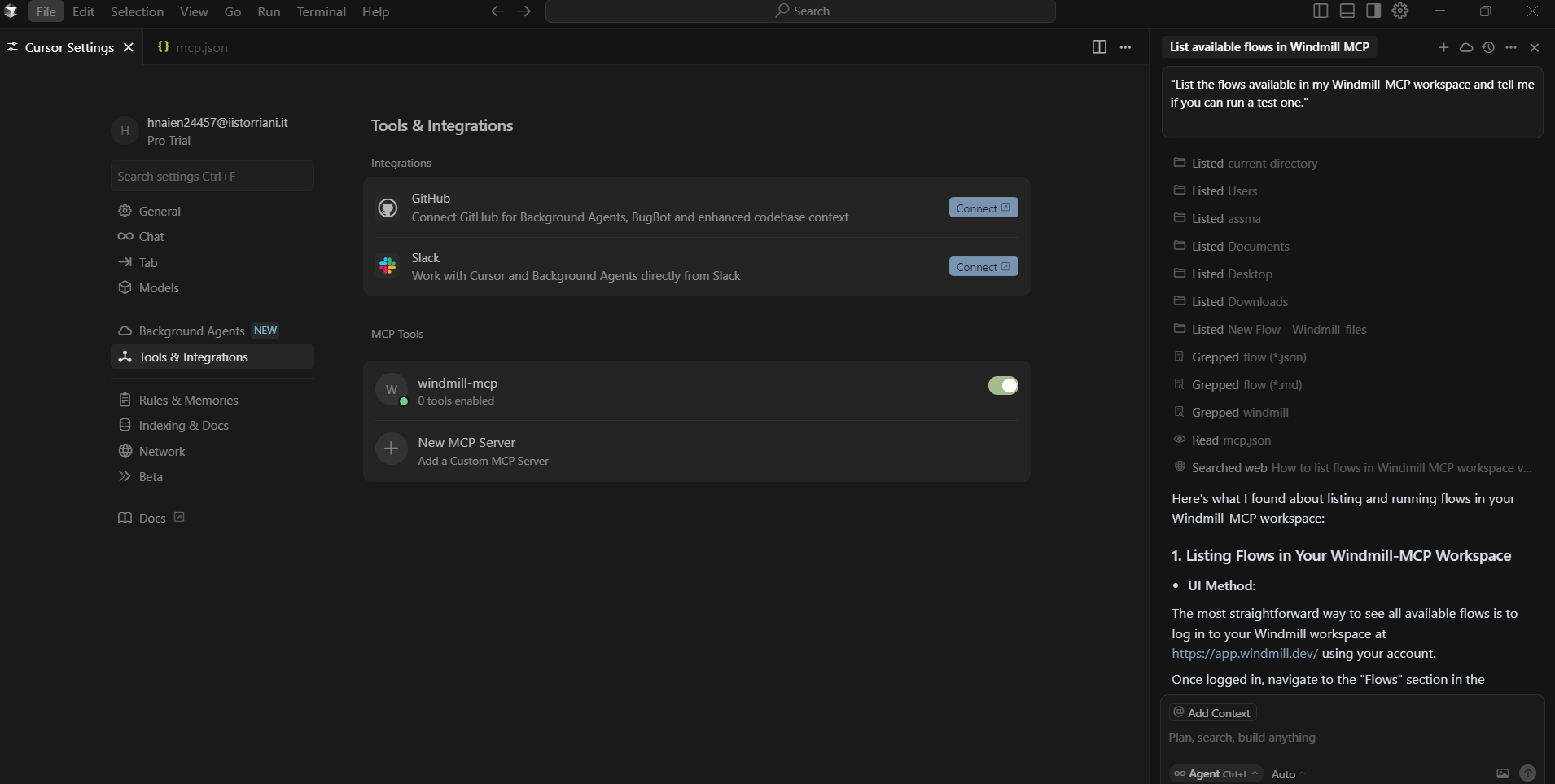This screenshot has width=1555, height=784.
Task: Open Beta settings
Action: coord(212,476)
